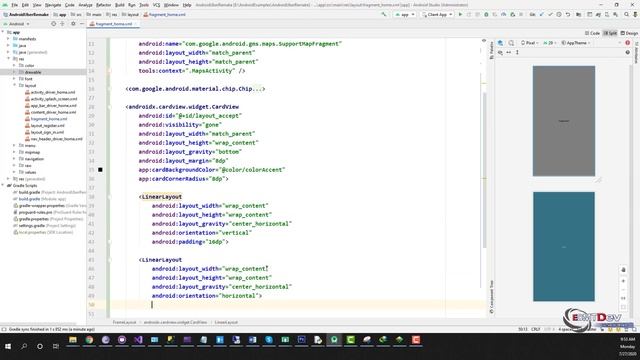Collapse the Gradle Scripts node
This screenshot has width=640, height=360.
pos(3,185)
